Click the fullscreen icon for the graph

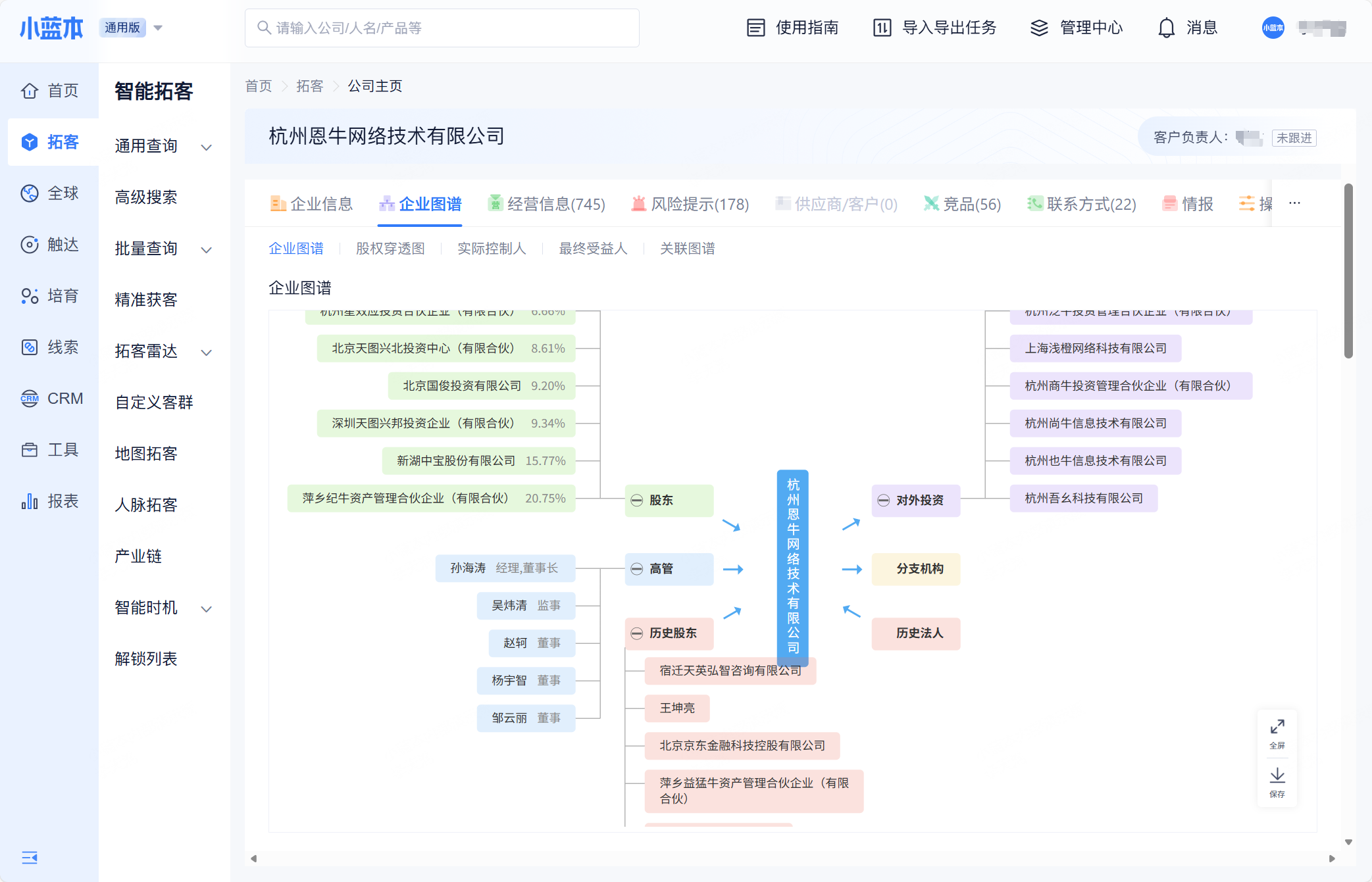coord(1277,727)
